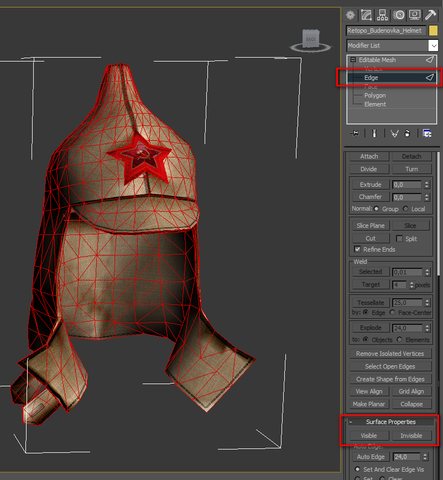Open the Utilities hammer icon

[431, 15]
